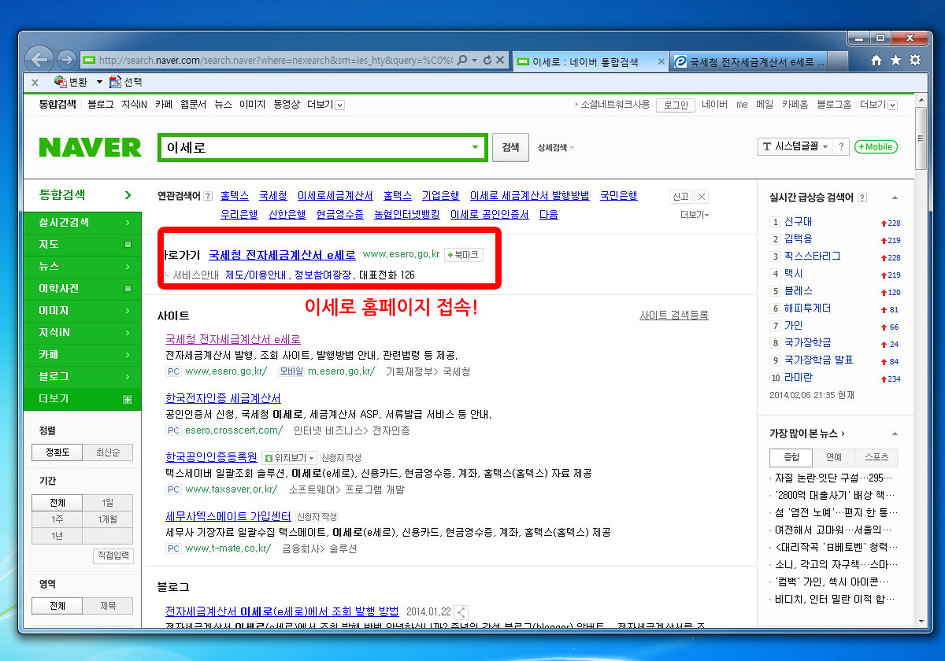The height and width of the screenshot is (661, 945).
Task: Collapse 가장 많이 본 뉴스 panel arrow
Action: [895, 433]
